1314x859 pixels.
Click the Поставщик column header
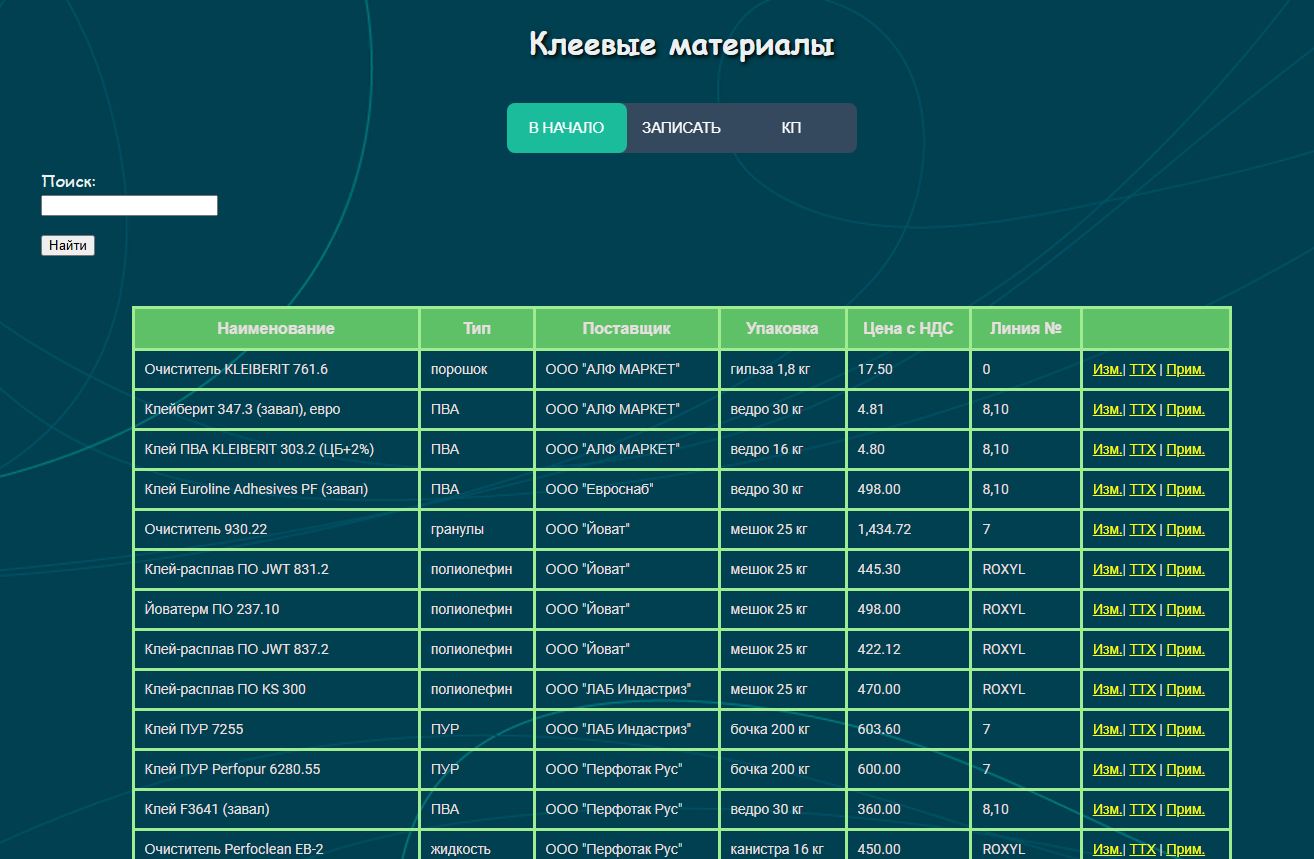(627, 328)
